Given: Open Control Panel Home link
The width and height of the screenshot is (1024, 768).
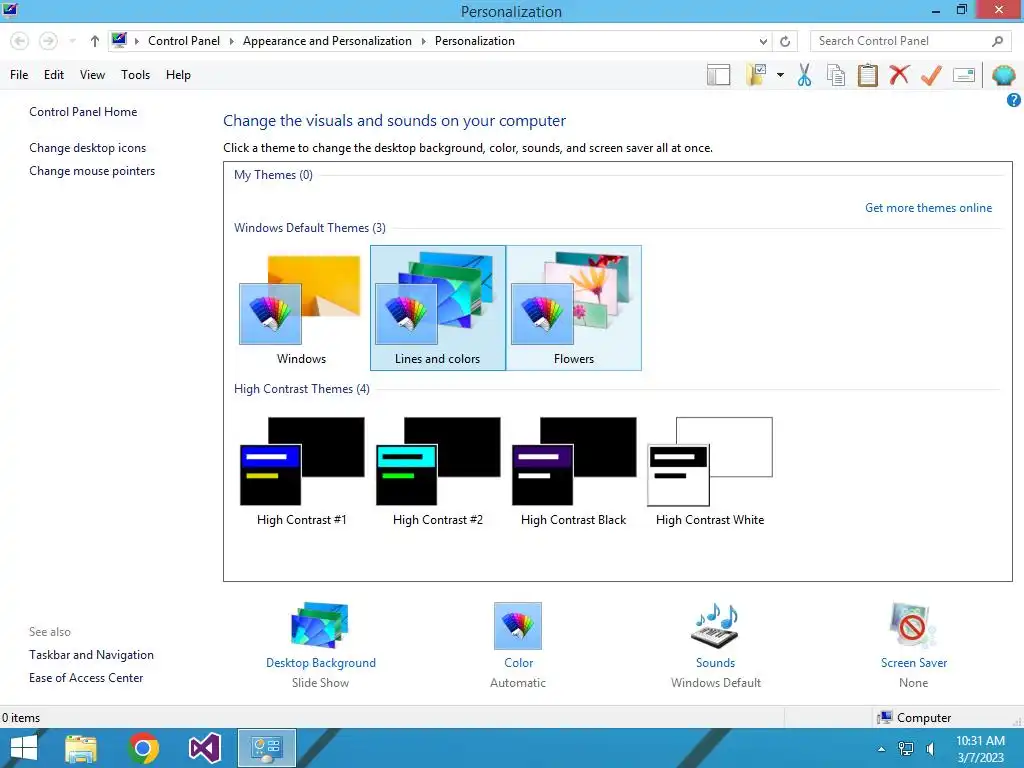Looking at the screenshot, I should pyautogui.click(x=83, y=112).
